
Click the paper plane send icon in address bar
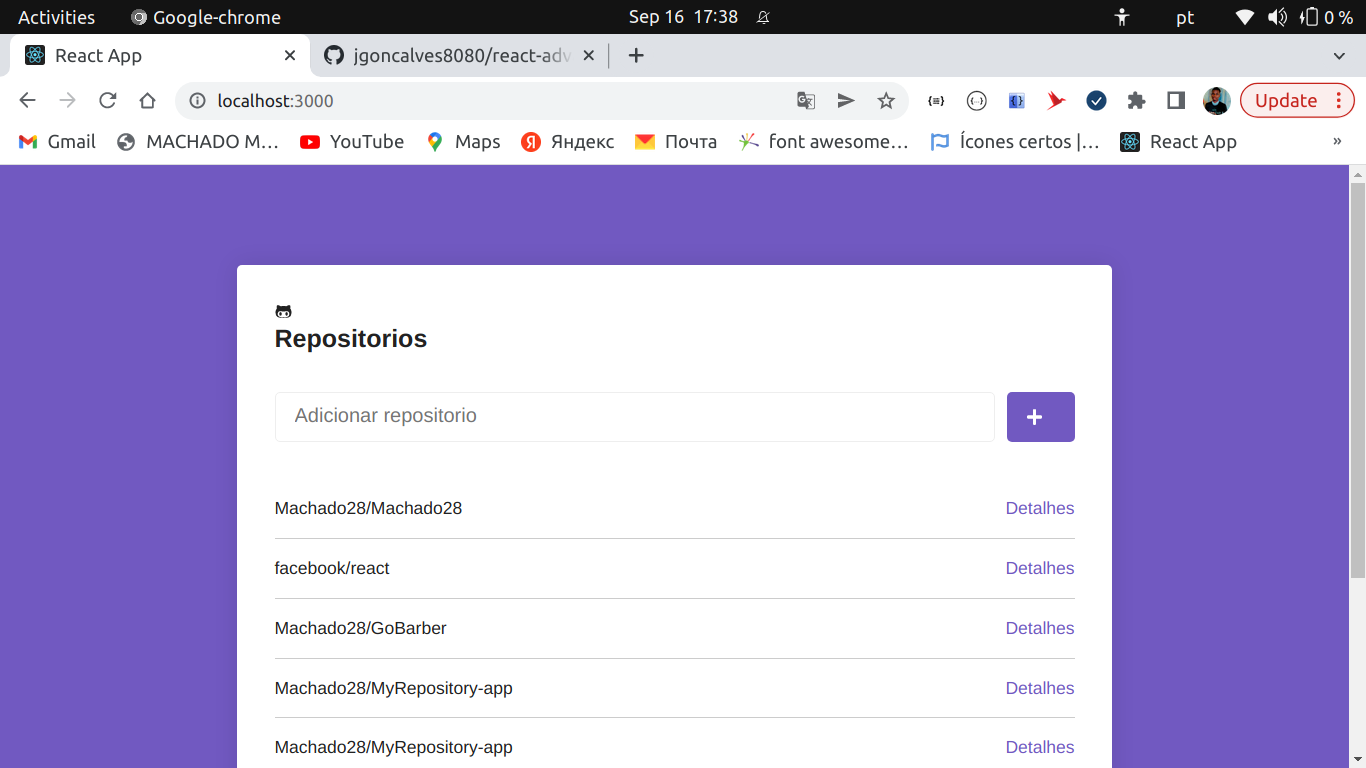[846, 100]
